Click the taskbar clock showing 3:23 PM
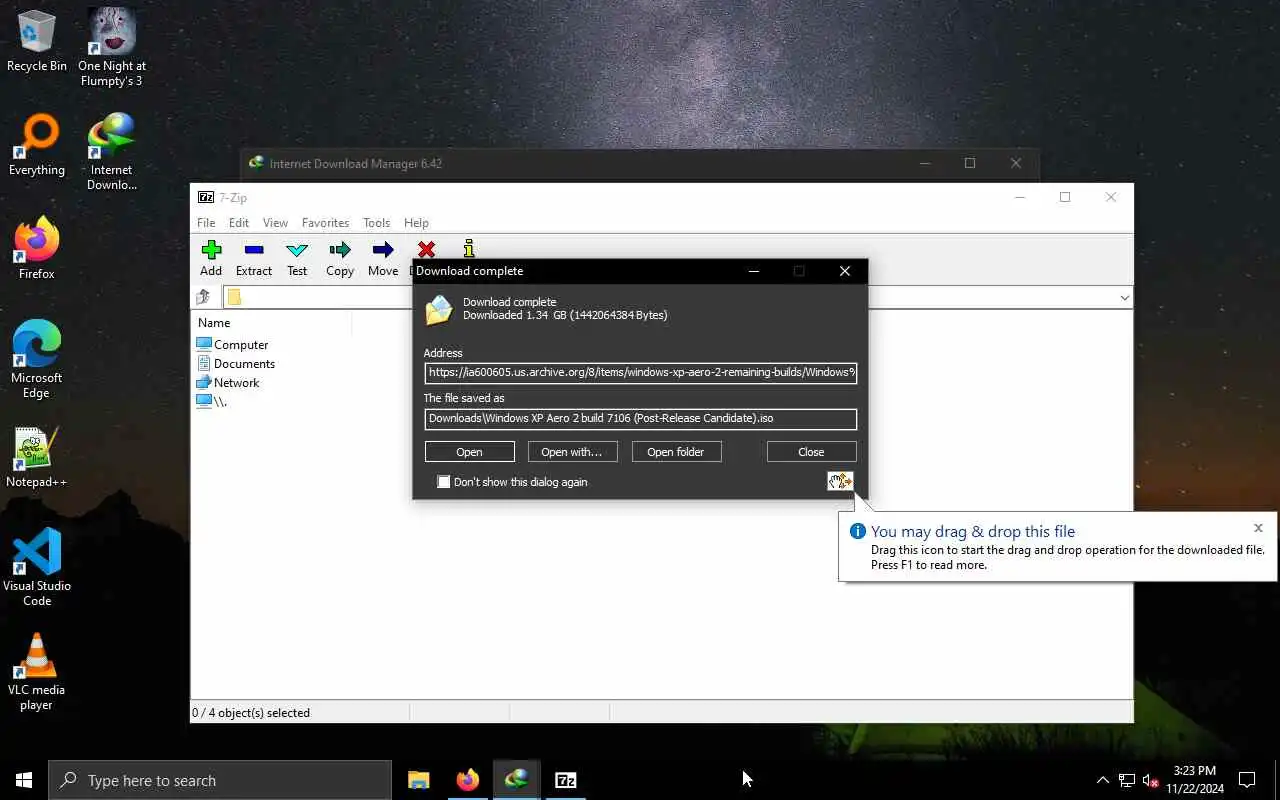This screenshot has width=1280, height=800. coord(1194,780)
